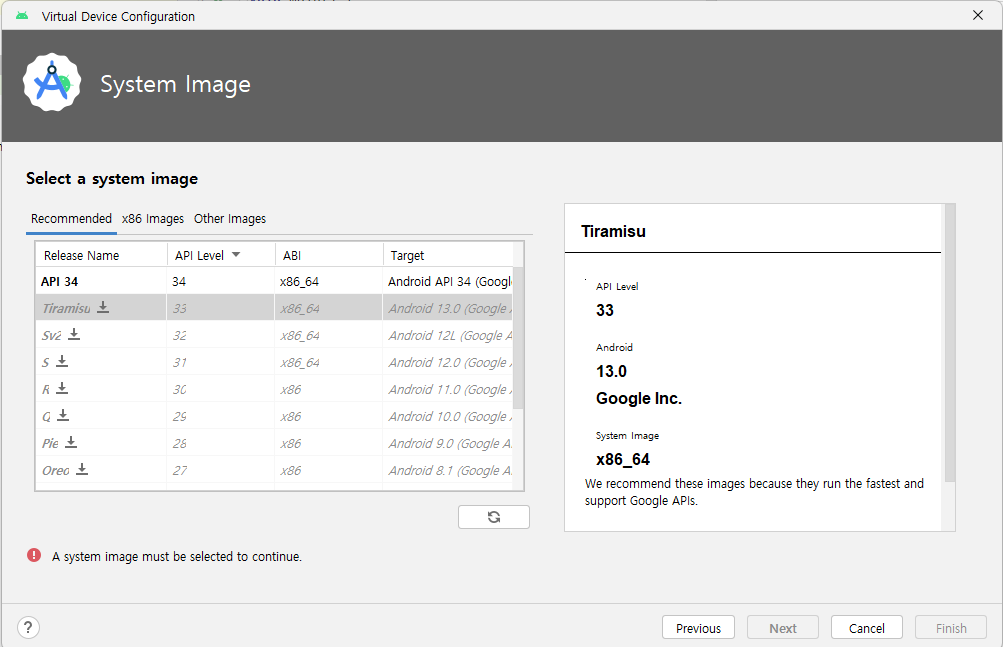Viewport: 1003px width, 647px height.
Task: Click API level 27 cell
Action: tap(221, 470)
